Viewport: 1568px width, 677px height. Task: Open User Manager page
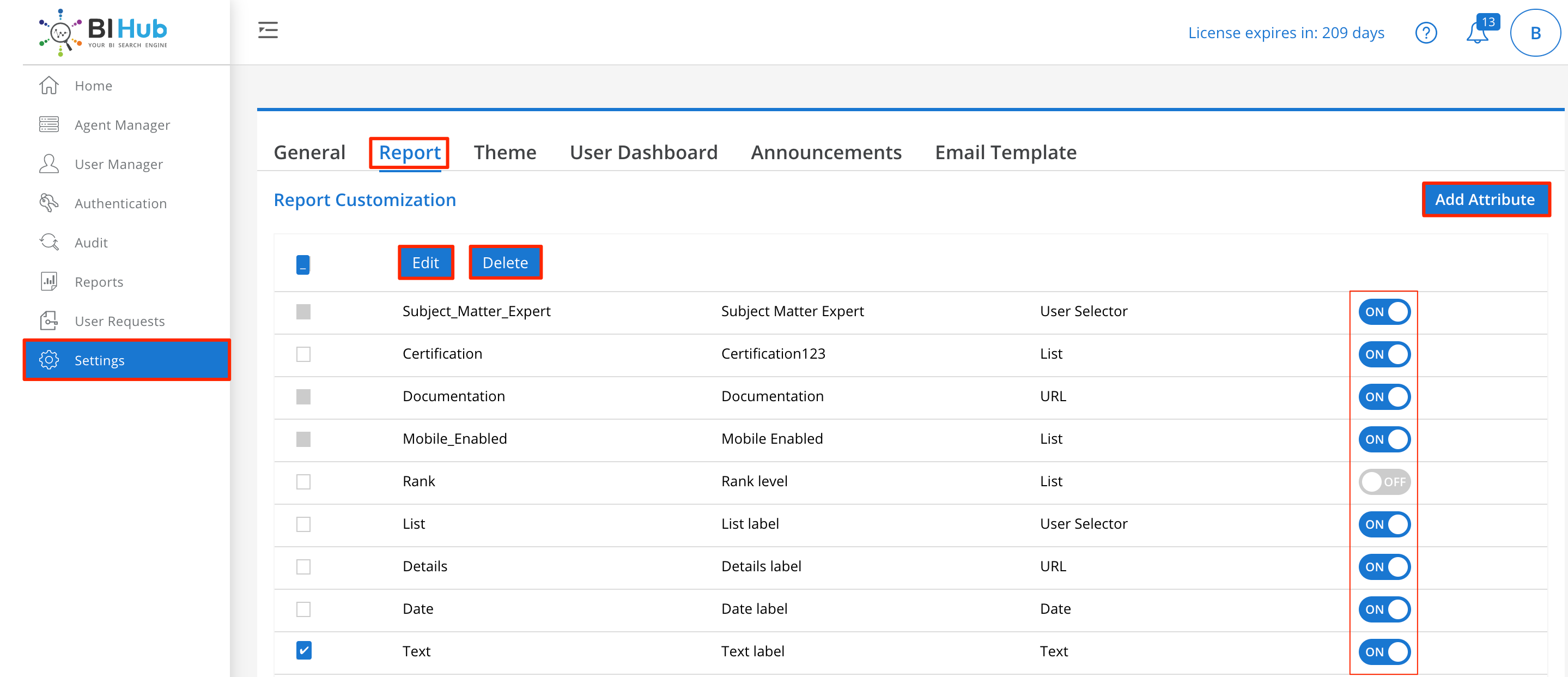(x=119, y=165)
